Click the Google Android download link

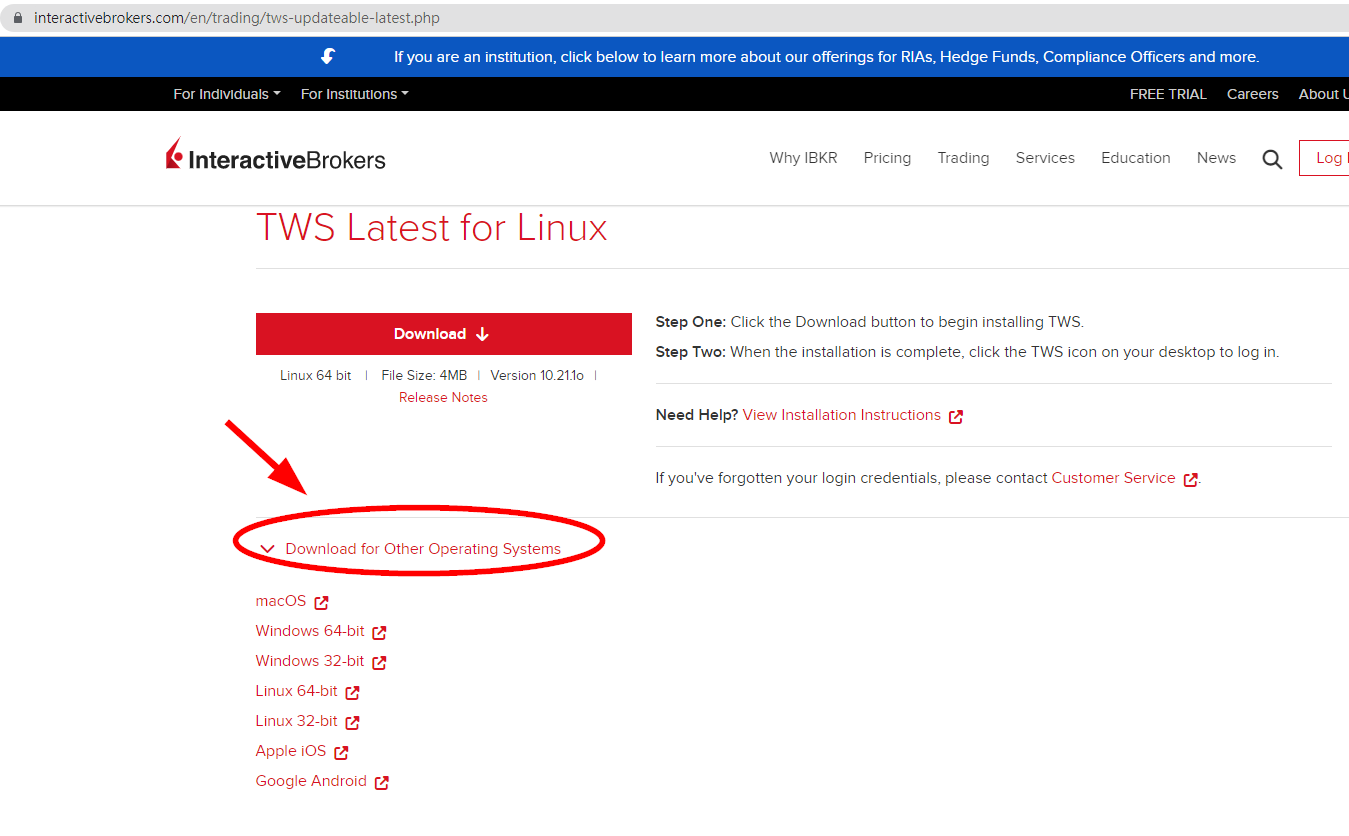pos(311,781)
